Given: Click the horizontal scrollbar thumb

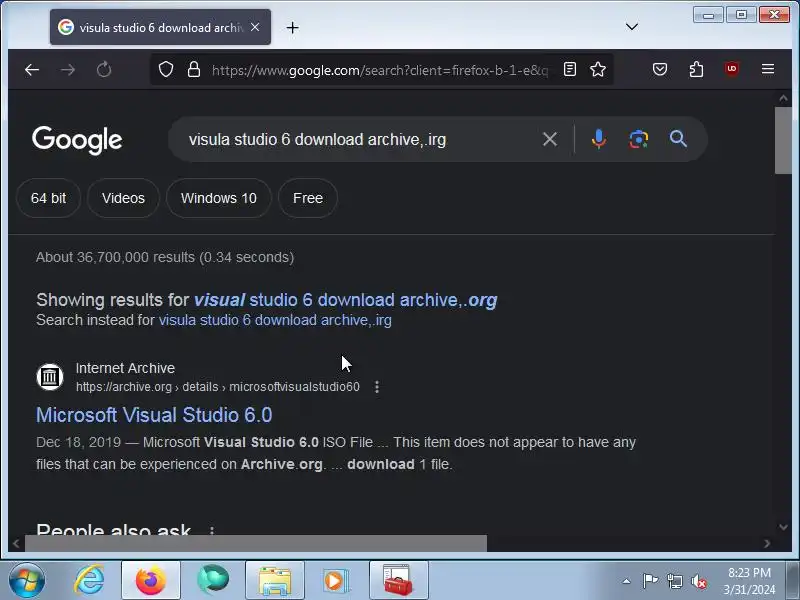Looking at the screenshot, I should 256,543.
